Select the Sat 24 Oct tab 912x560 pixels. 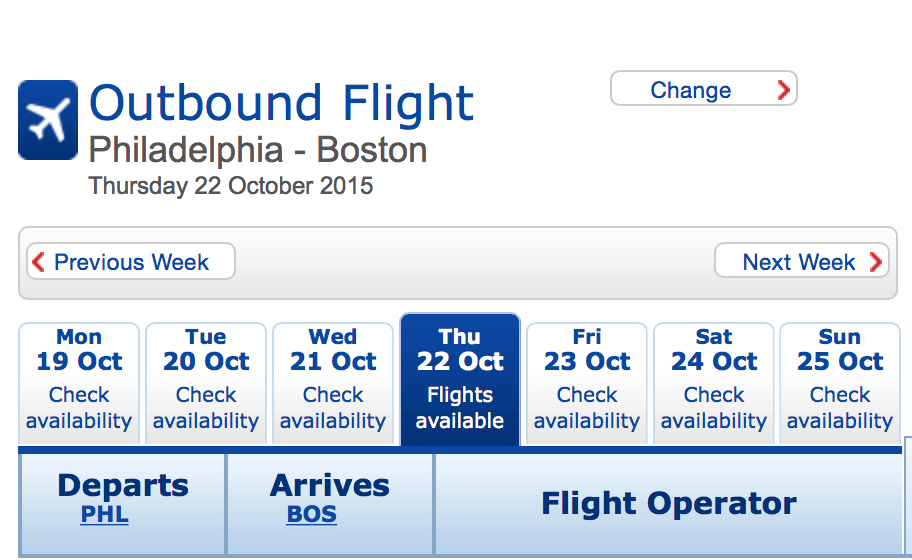pyautogui.click(x=714, y=384)
